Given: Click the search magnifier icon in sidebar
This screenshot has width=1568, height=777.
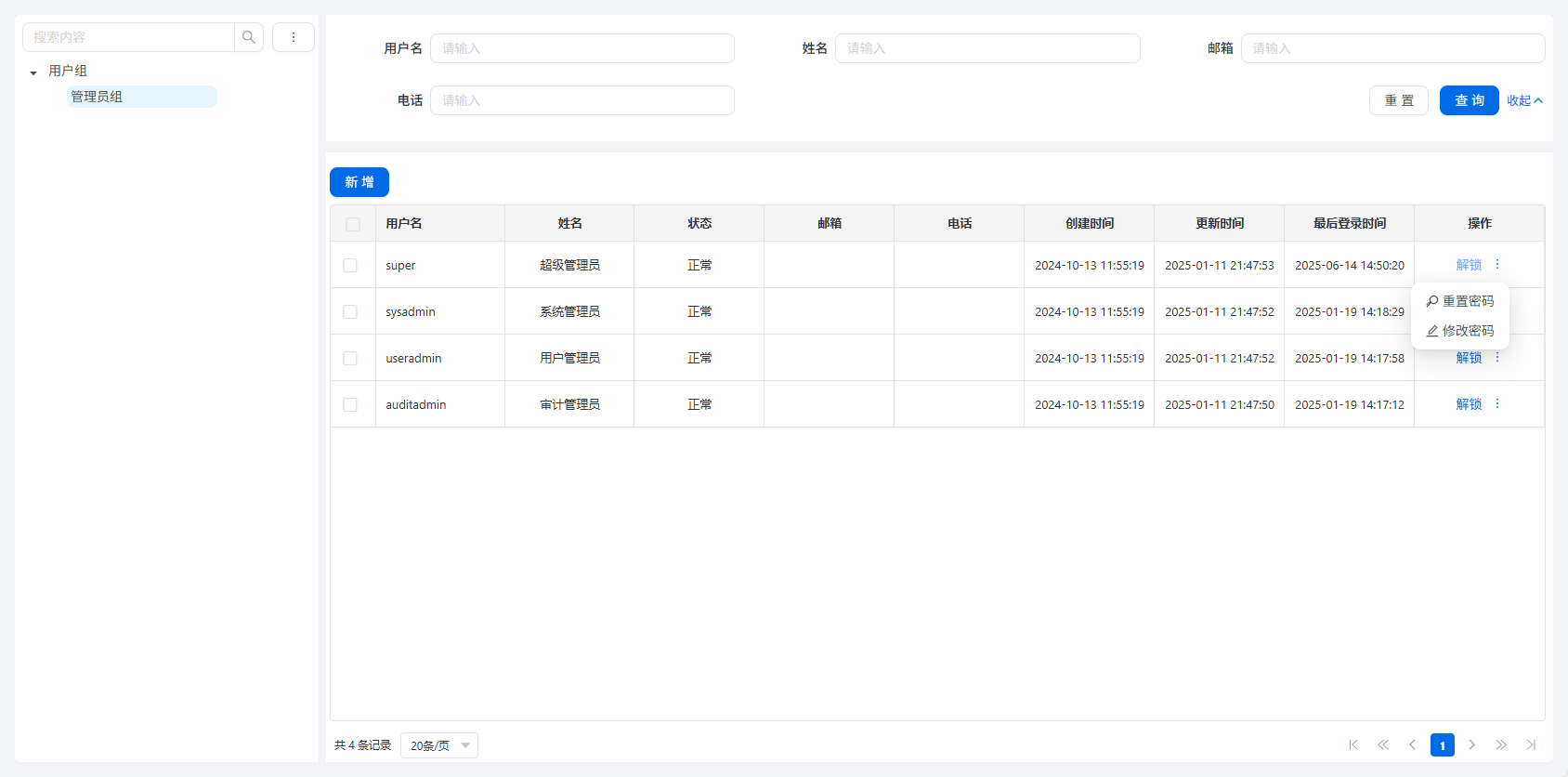Looking at the screenshot, I should tap(249, 37).
